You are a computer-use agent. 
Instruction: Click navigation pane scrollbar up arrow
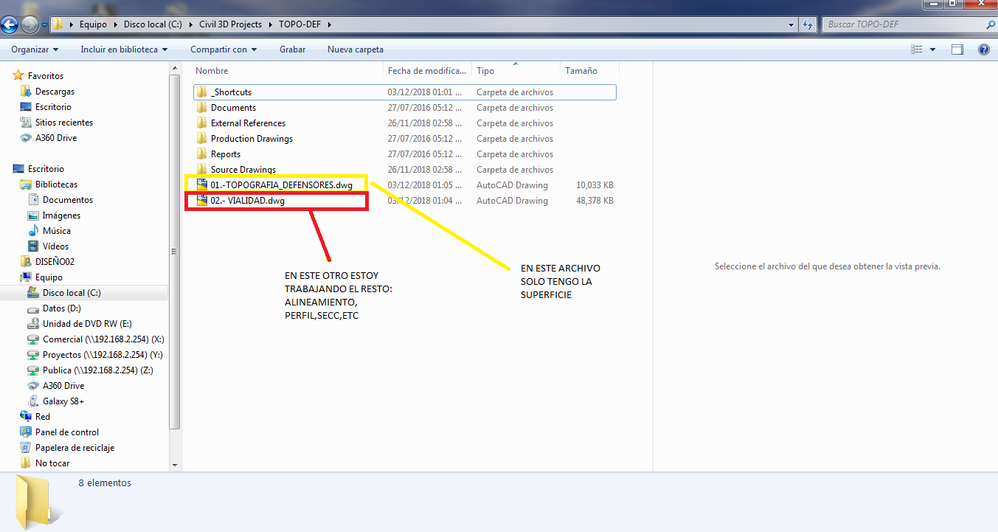(174, 68)
